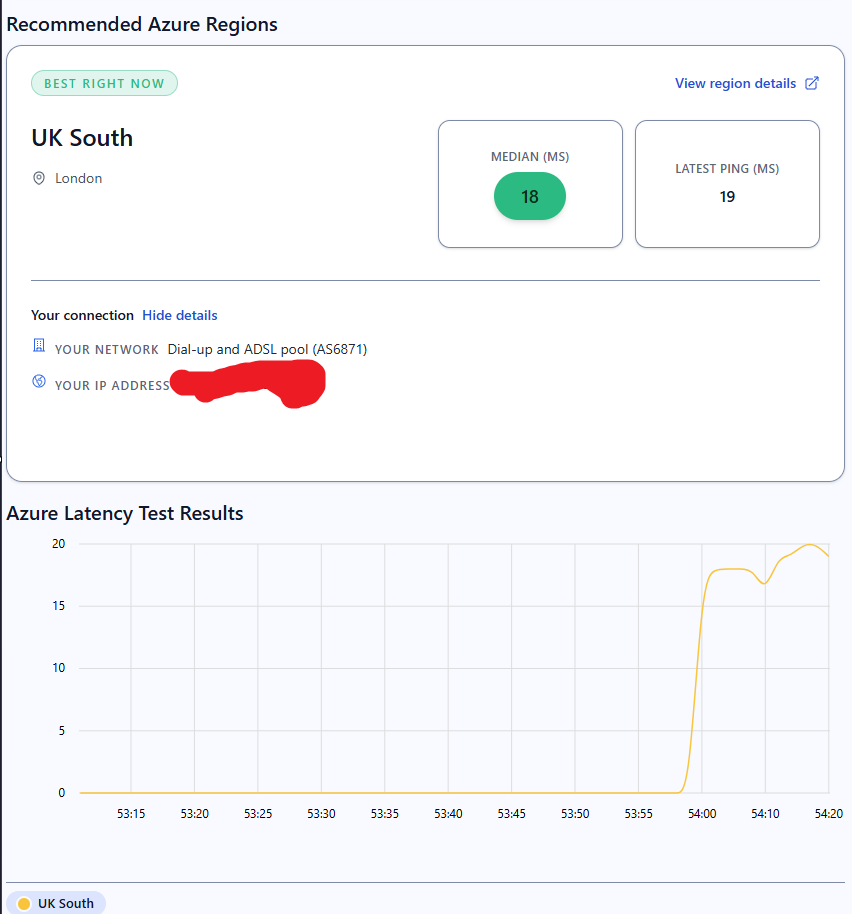Collapse connection info with Hide details

click(x=179, y=315)
